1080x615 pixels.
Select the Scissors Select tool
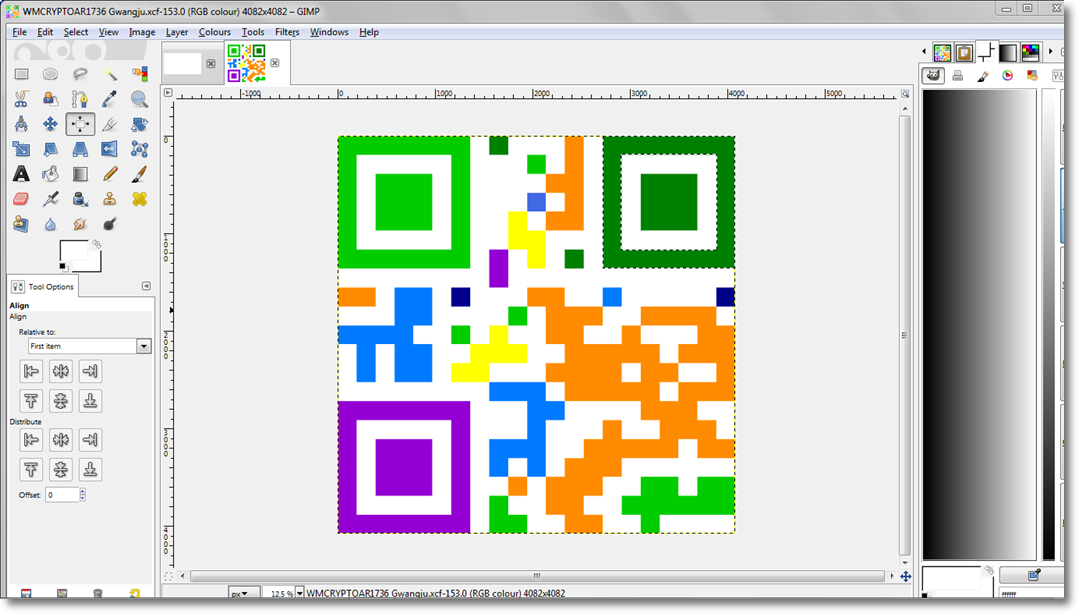pos(21,99)
